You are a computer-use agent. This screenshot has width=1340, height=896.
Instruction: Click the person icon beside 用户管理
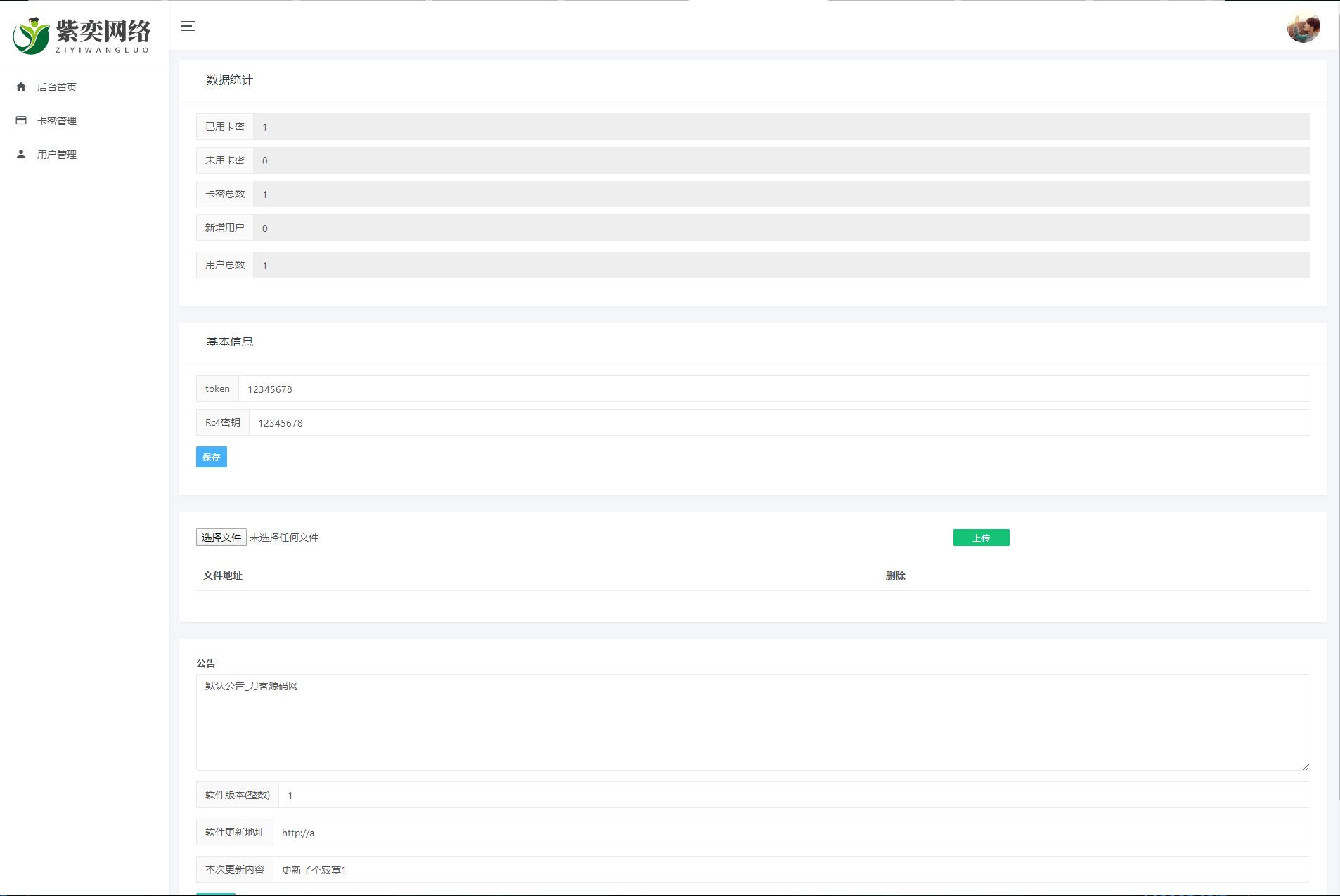(x=21, y=154)
